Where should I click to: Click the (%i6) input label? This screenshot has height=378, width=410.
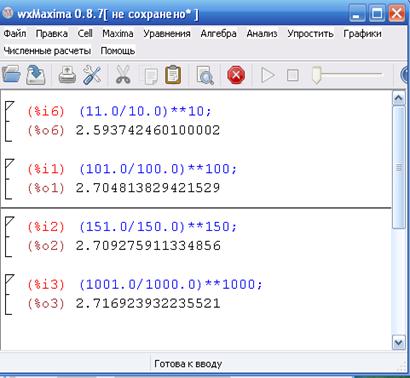pos(46,111)
